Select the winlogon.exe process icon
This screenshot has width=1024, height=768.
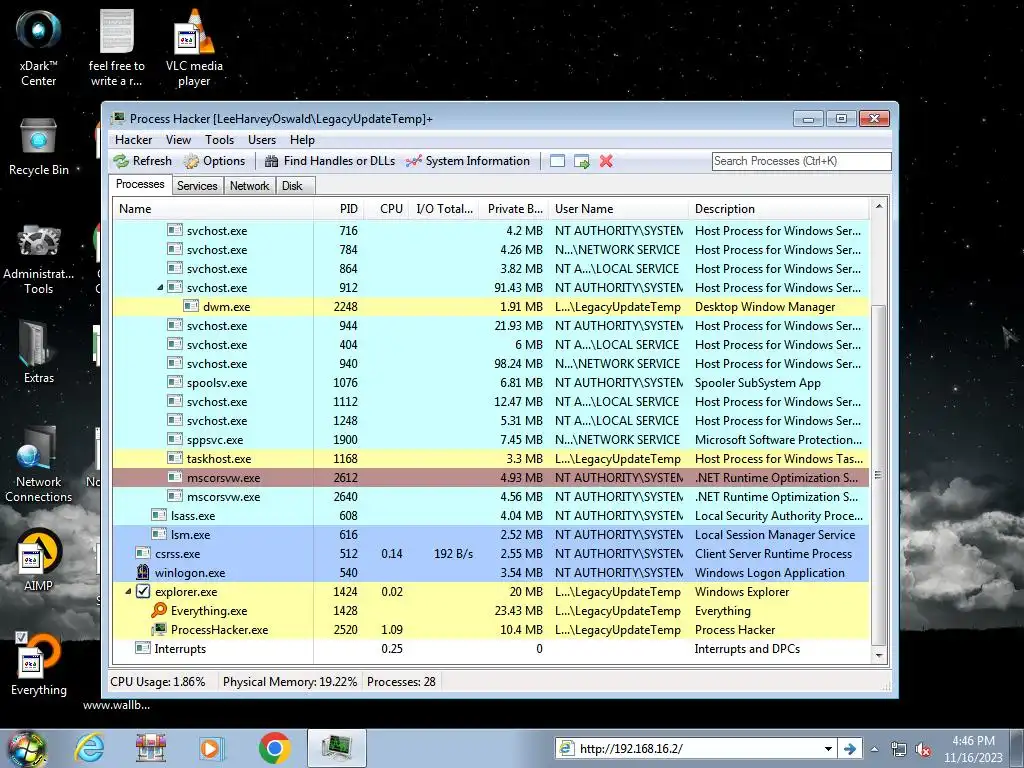[143, 573]
